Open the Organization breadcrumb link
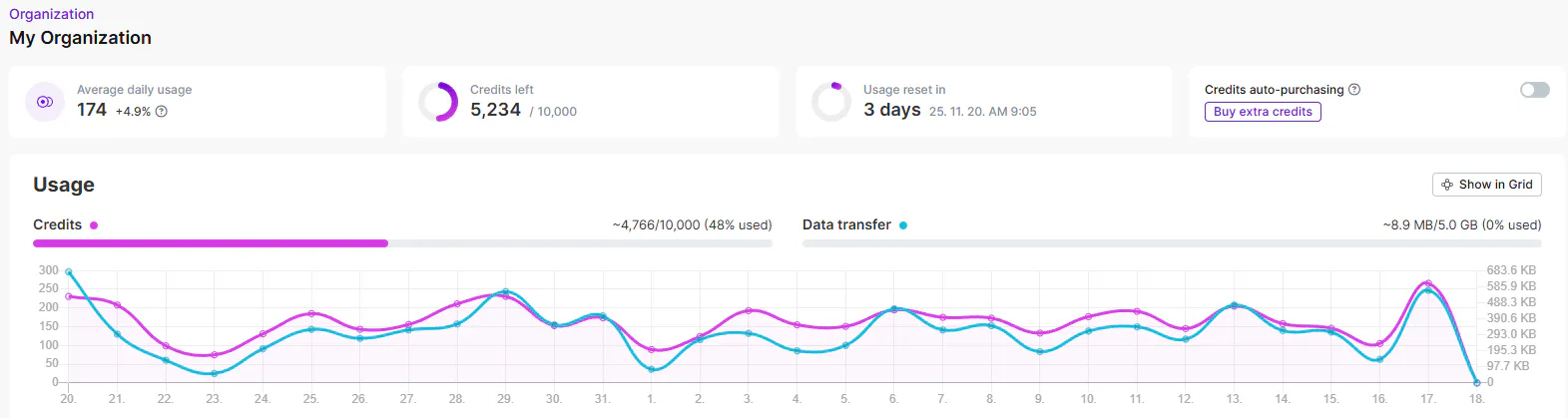 tap(52, 14)
